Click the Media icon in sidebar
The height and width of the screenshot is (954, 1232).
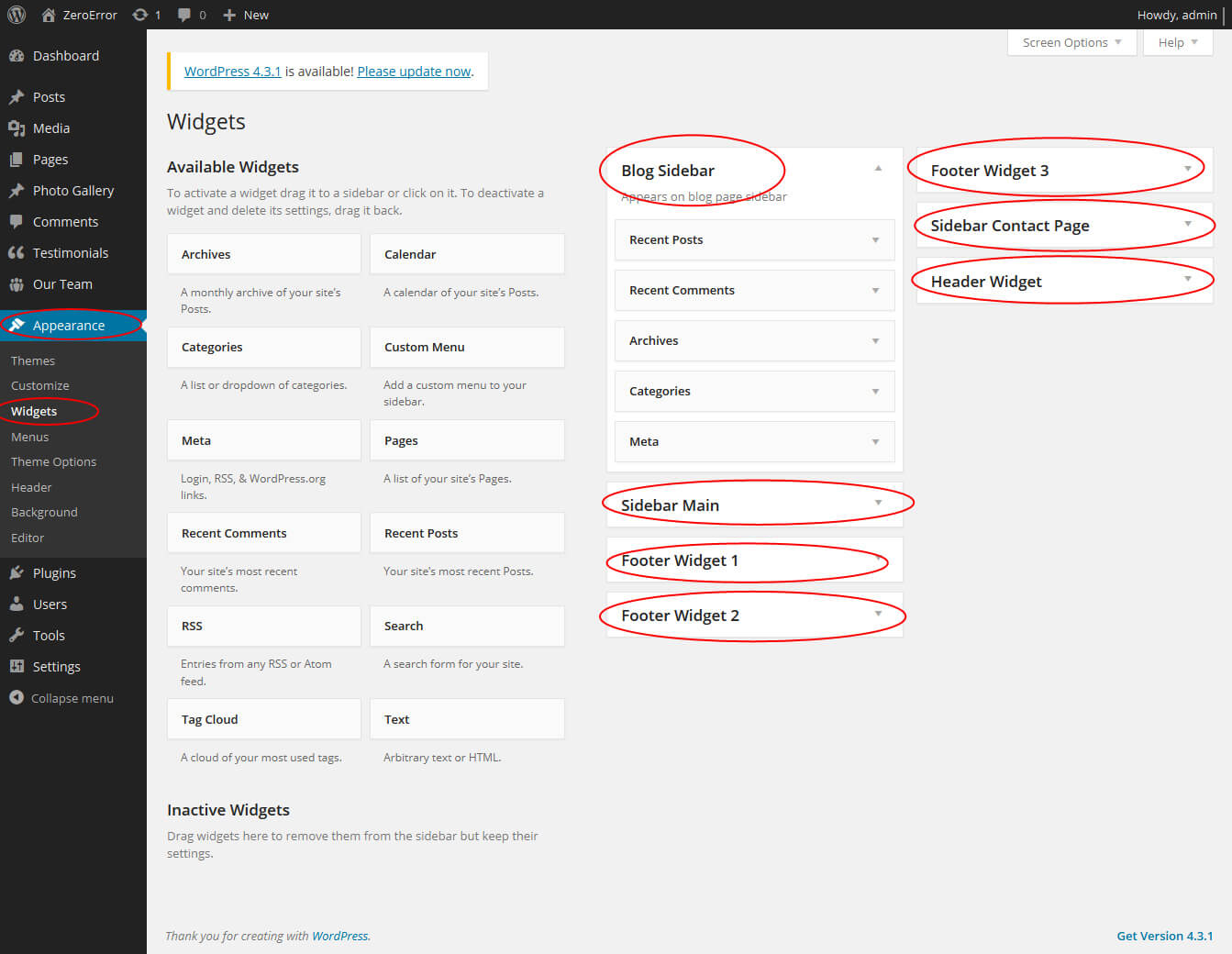[x=17, y=128]
